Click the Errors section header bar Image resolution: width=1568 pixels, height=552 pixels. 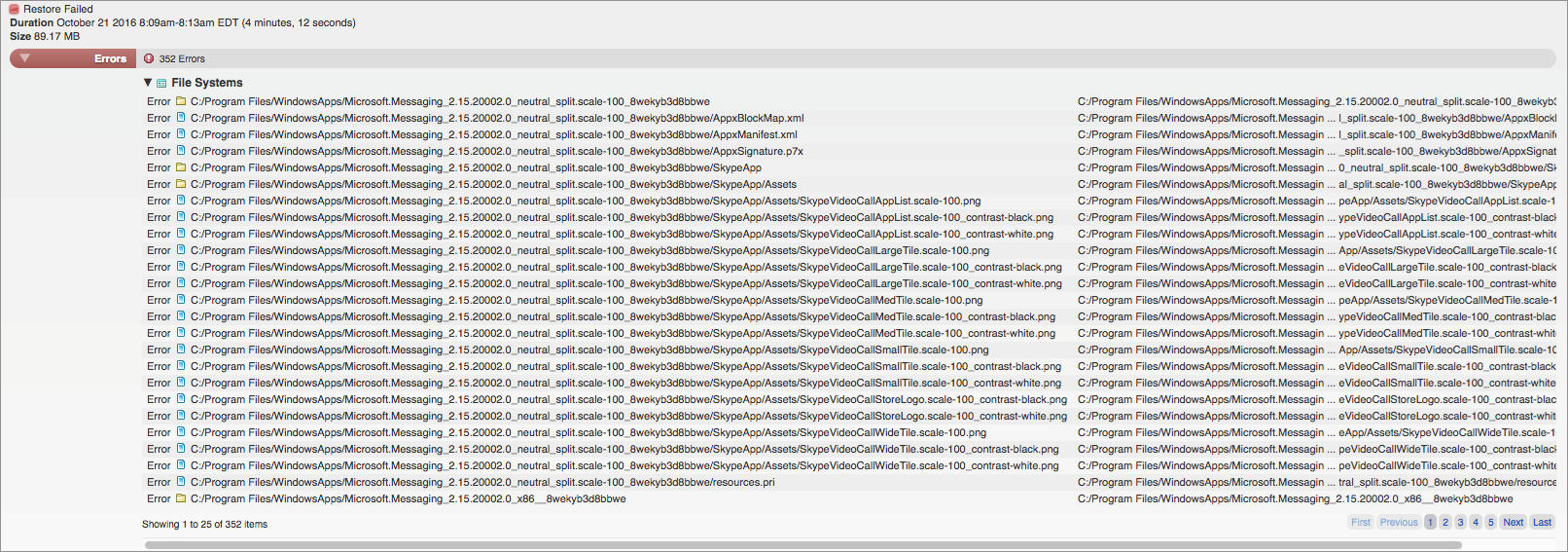pyautogui.click(x=783, y=58)
